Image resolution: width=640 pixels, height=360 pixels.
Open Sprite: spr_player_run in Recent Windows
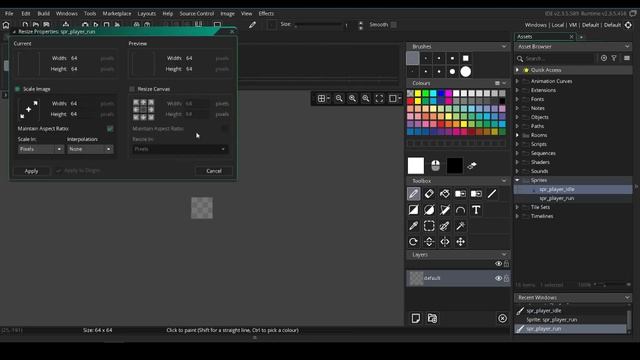(552, 320)
